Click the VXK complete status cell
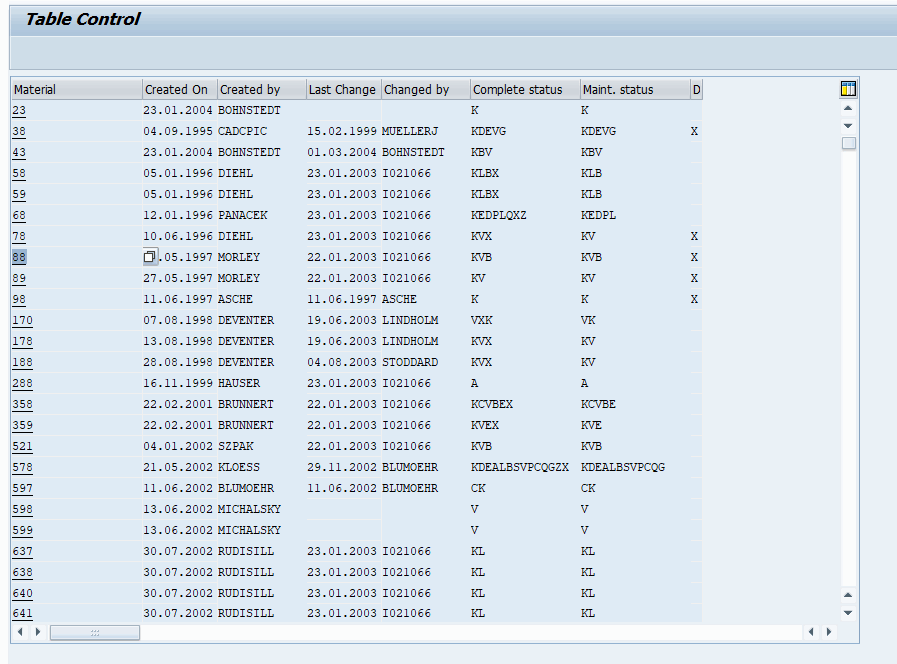The width and height of the screenshot is (897, 664). (482, 320)
